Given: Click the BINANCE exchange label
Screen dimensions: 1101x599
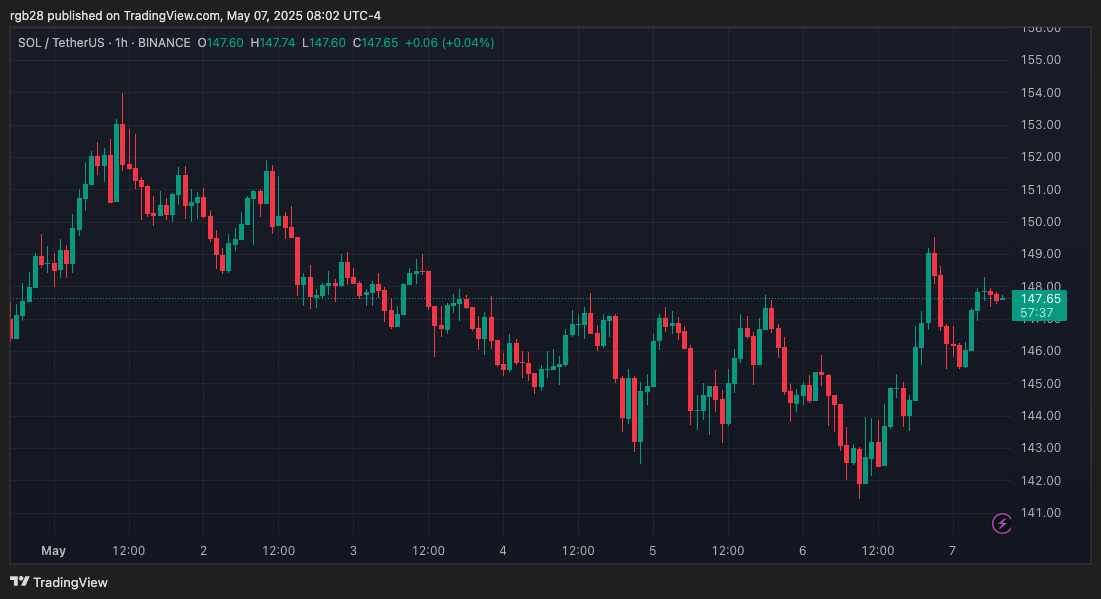Looking at the screenshot, I should (164, 43).
